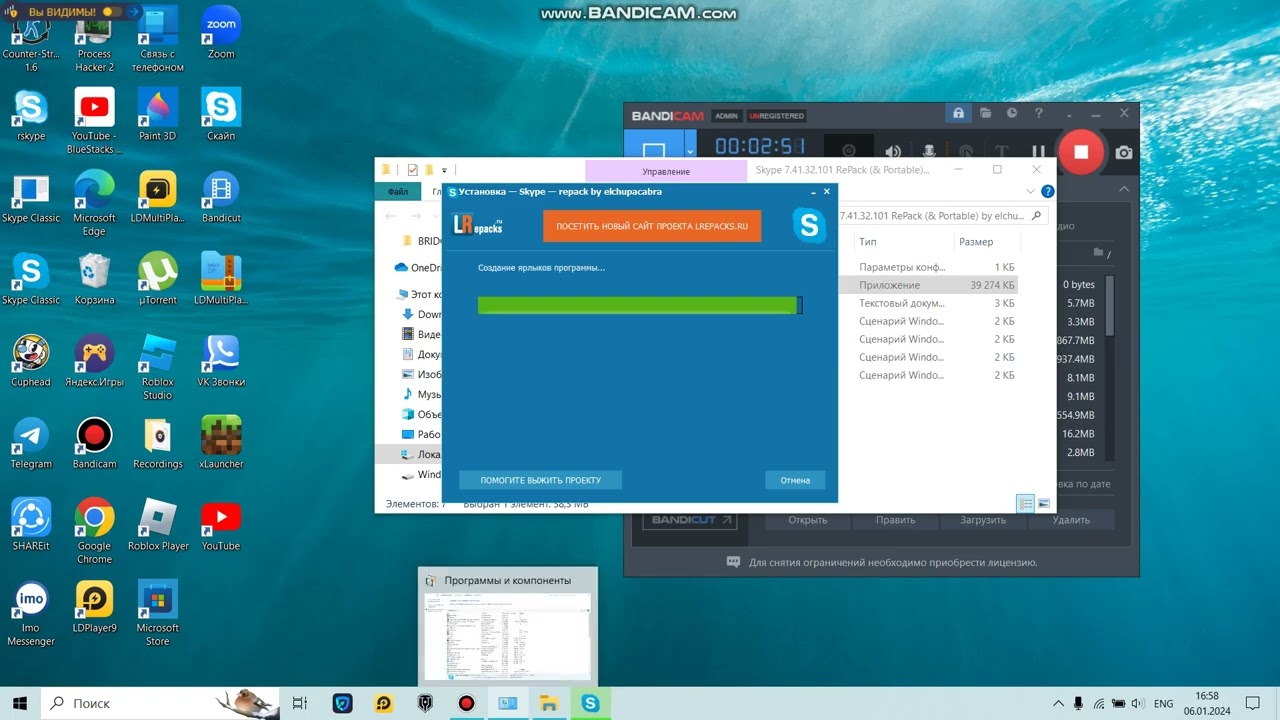Open µTorrent desktop shortcut
1280x720 pixels.
[158, 278]
